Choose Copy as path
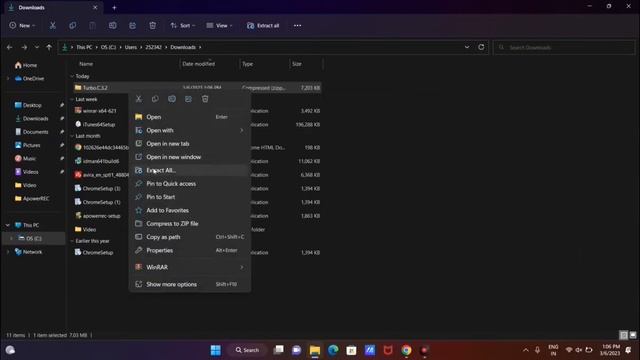640x360 pixels. pos(189,237)
